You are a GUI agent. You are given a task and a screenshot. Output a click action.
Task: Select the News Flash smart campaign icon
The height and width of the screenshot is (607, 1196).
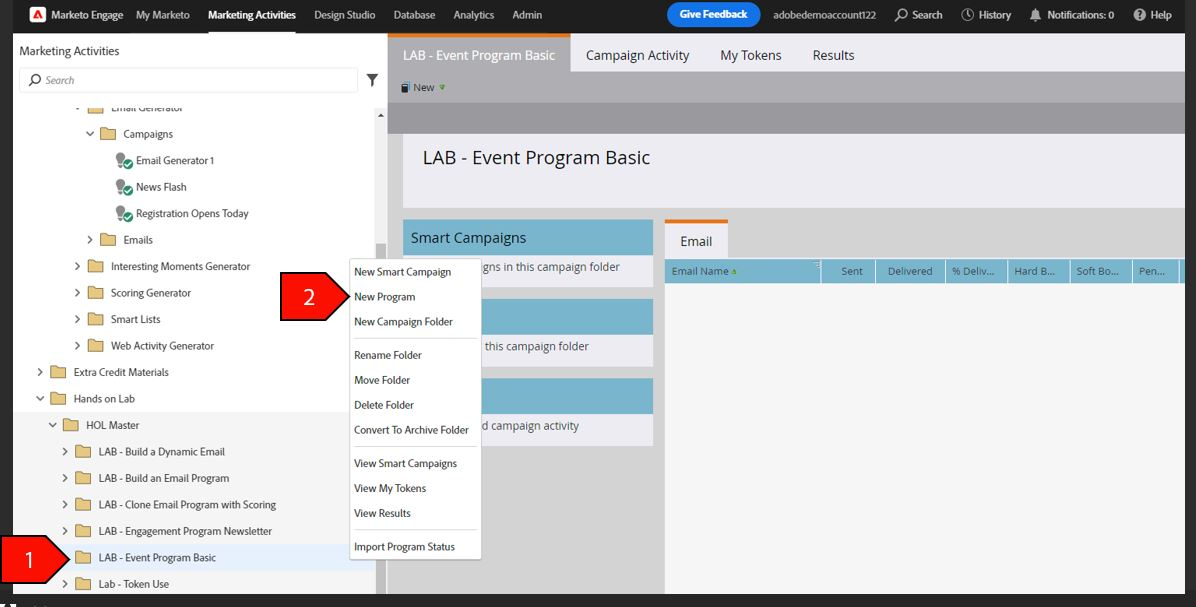pyautogui.click(x=124, y=188)
